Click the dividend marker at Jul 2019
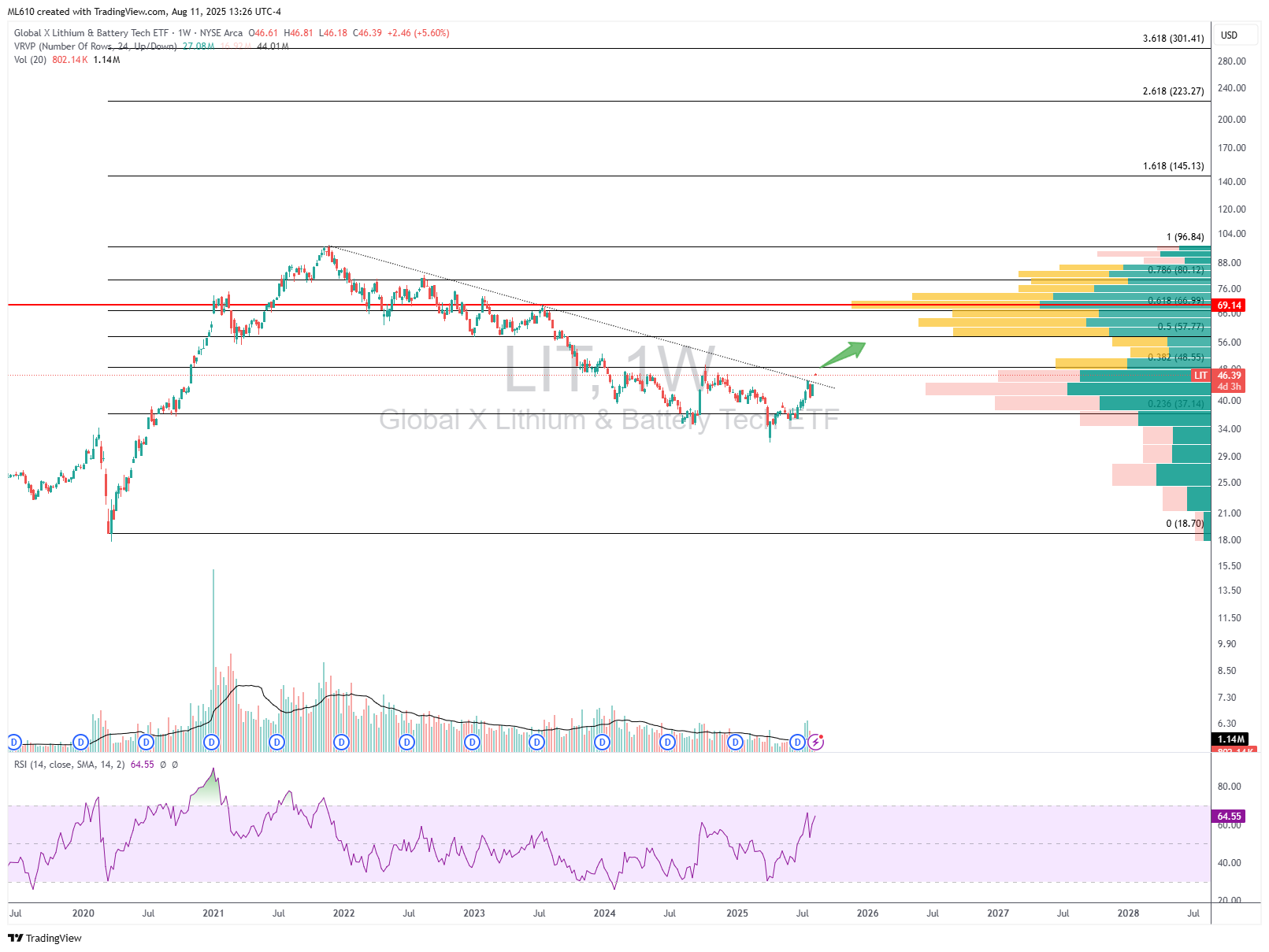1269x952 pixels. (13, 742)
